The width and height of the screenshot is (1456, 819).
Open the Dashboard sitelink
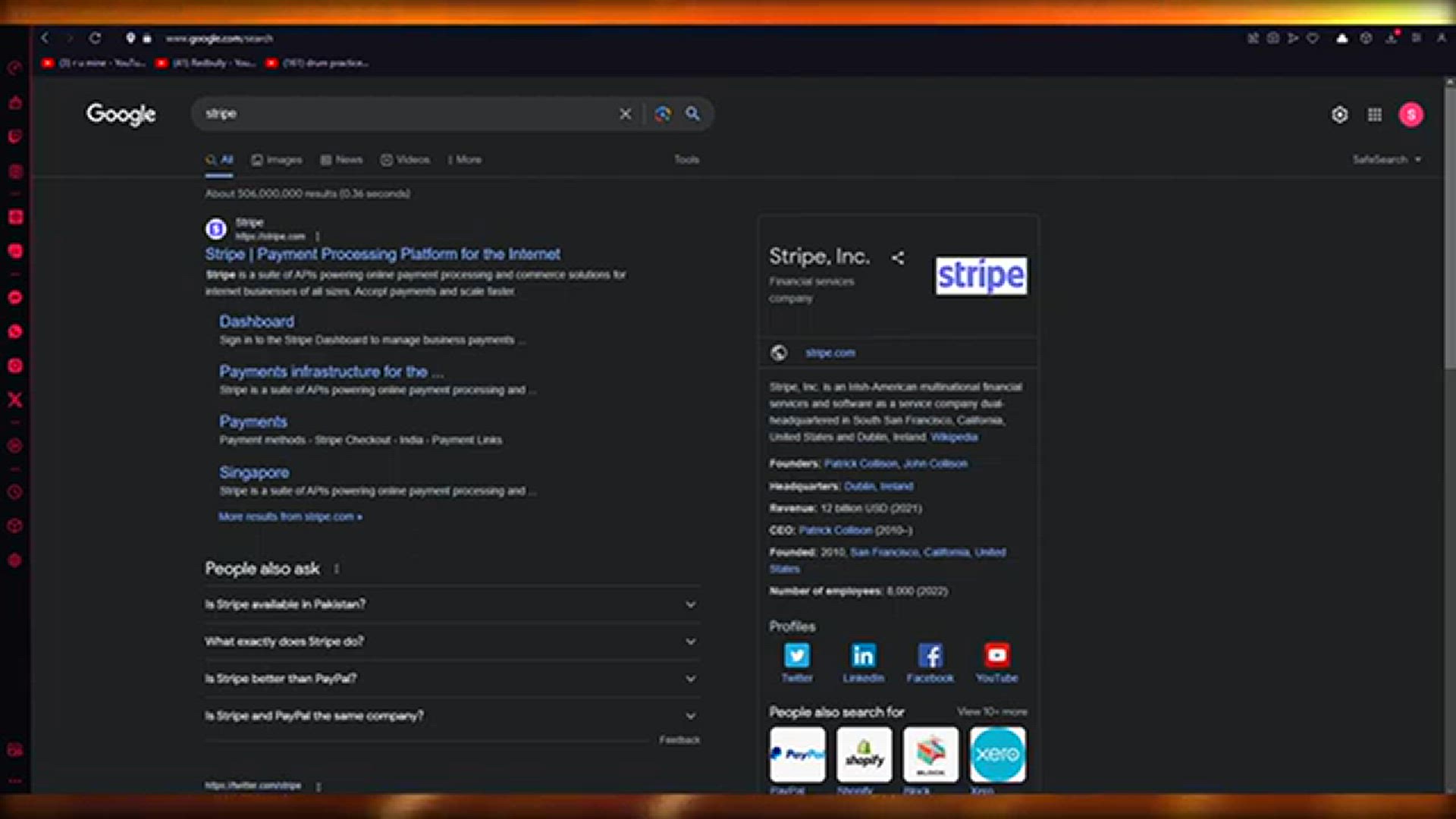pyautogui.click(x=256, y=322)
